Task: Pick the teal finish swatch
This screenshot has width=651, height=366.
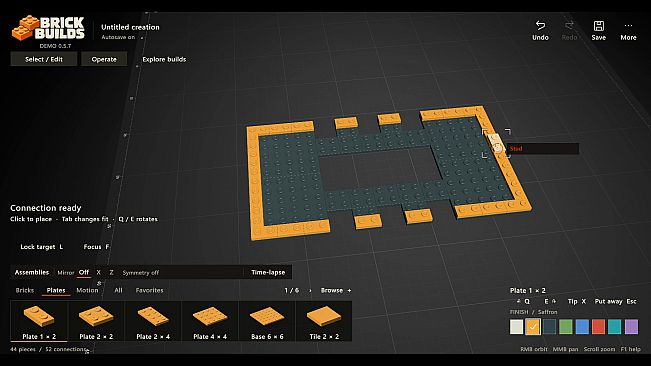Action: pos(615,327)
